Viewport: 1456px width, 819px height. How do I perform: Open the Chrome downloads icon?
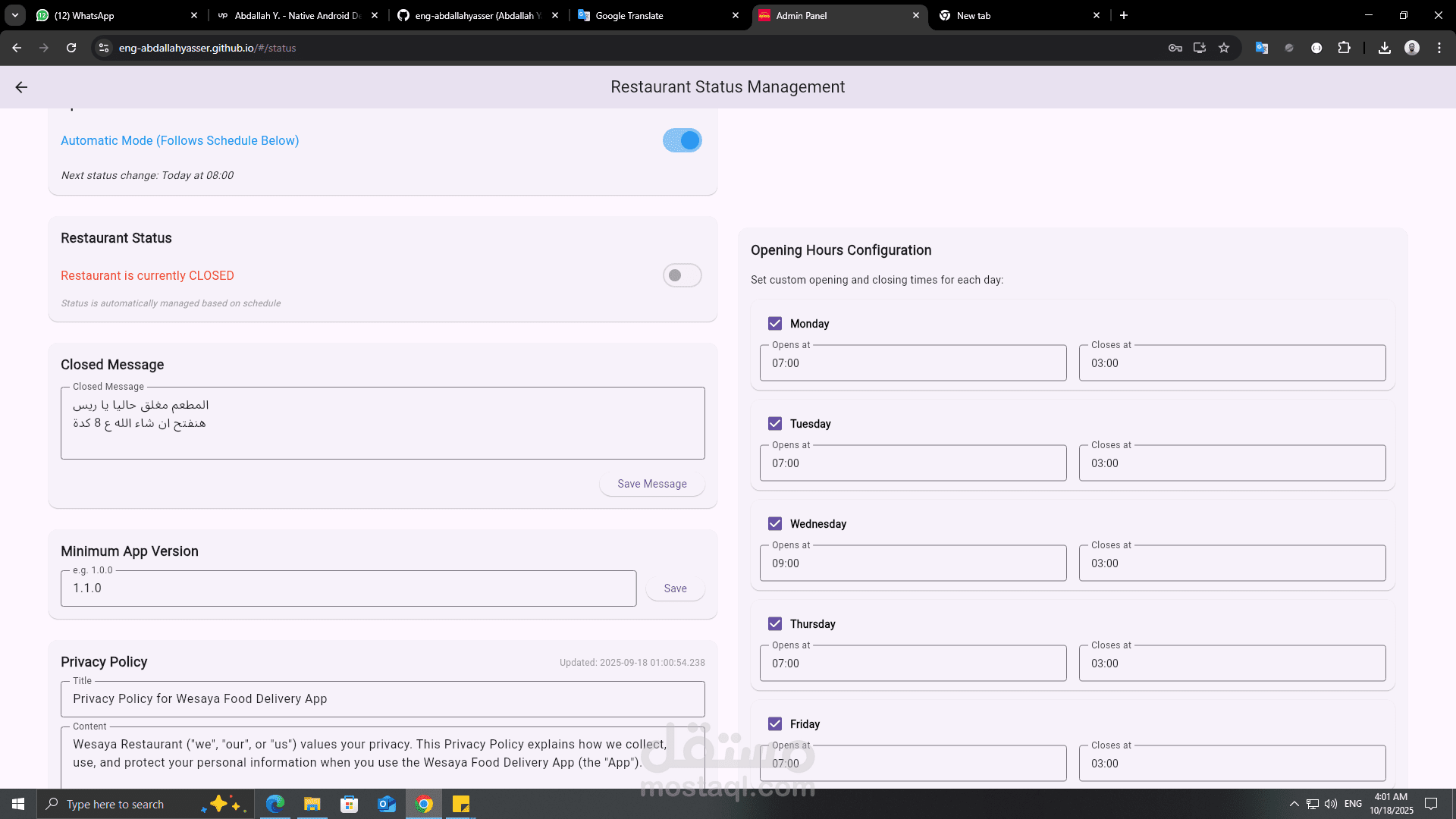click(x=1385, y=48)
